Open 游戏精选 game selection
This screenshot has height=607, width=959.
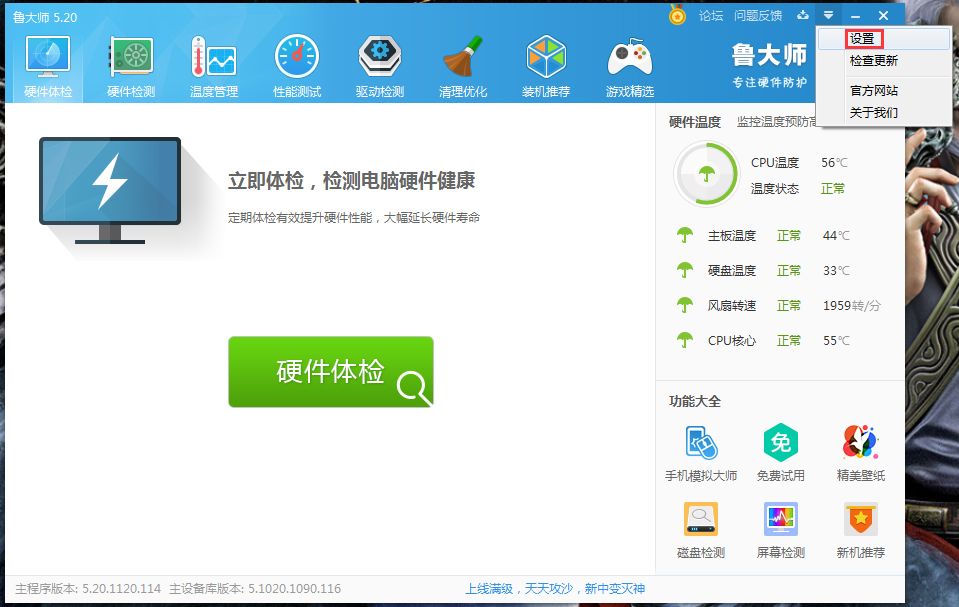[628, 62]
